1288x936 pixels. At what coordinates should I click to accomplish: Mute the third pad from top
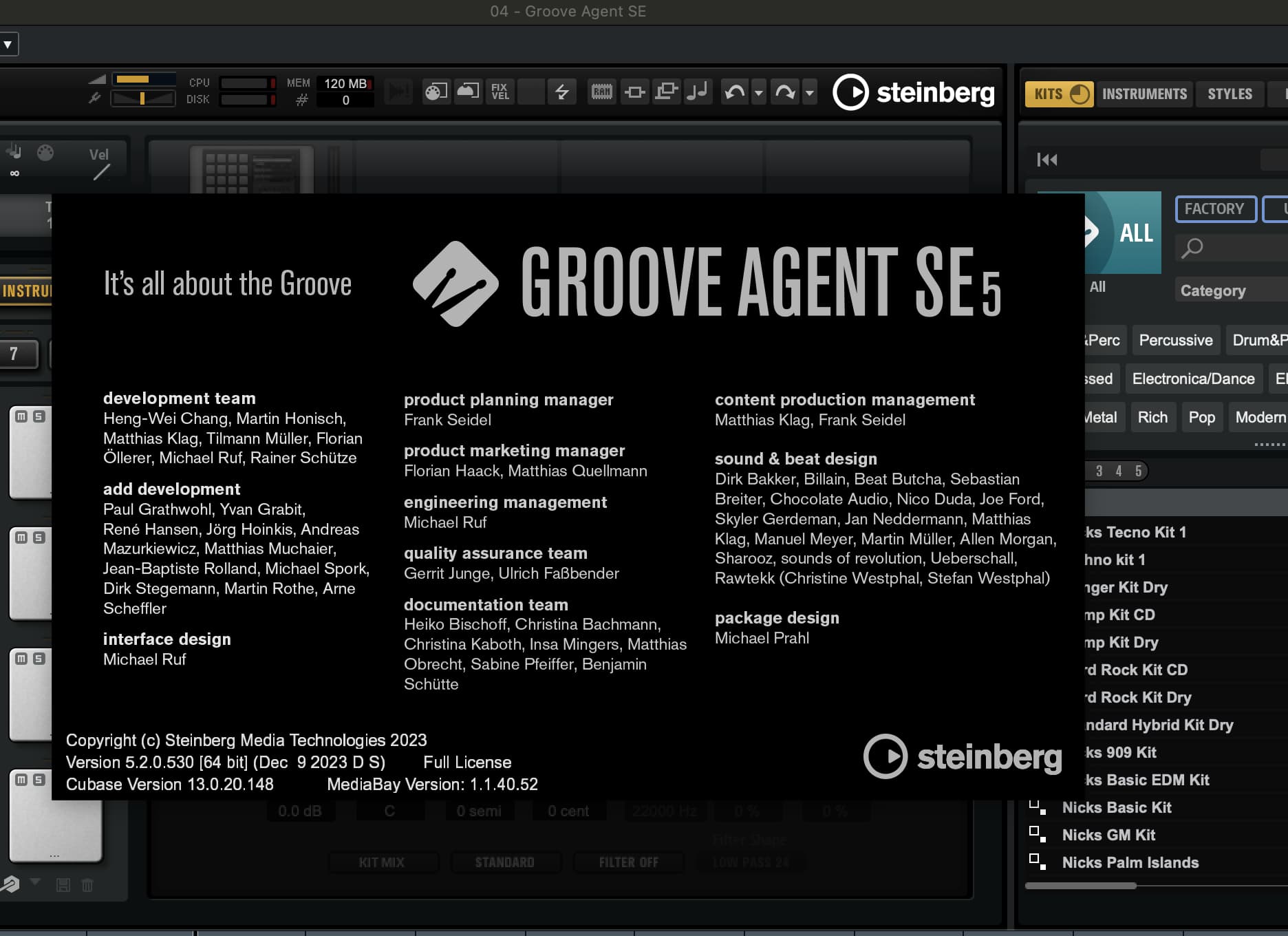tap(21, 659)
